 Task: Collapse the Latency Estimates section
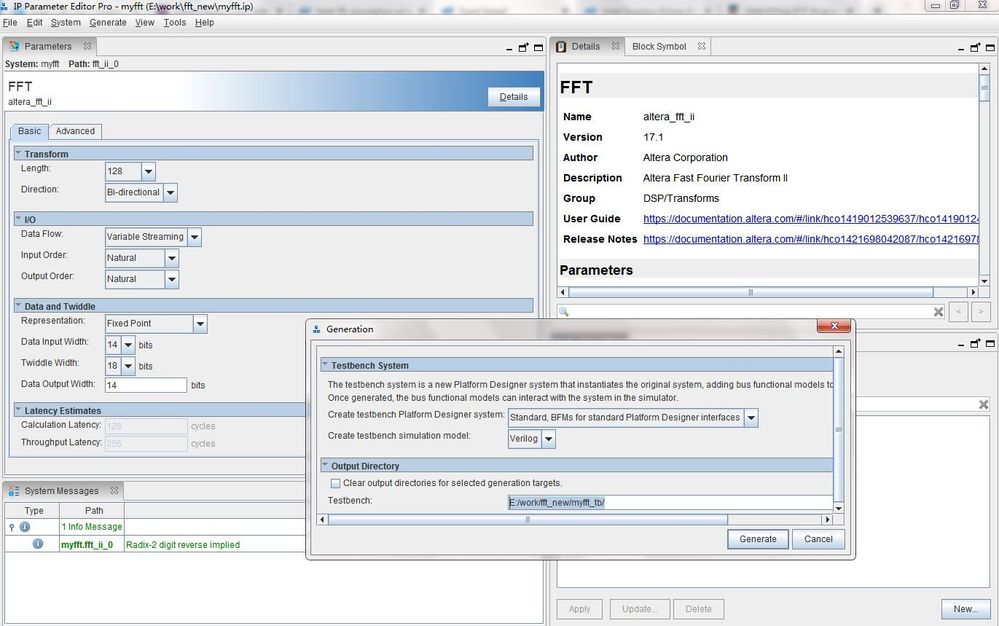[x=18, y=410]
